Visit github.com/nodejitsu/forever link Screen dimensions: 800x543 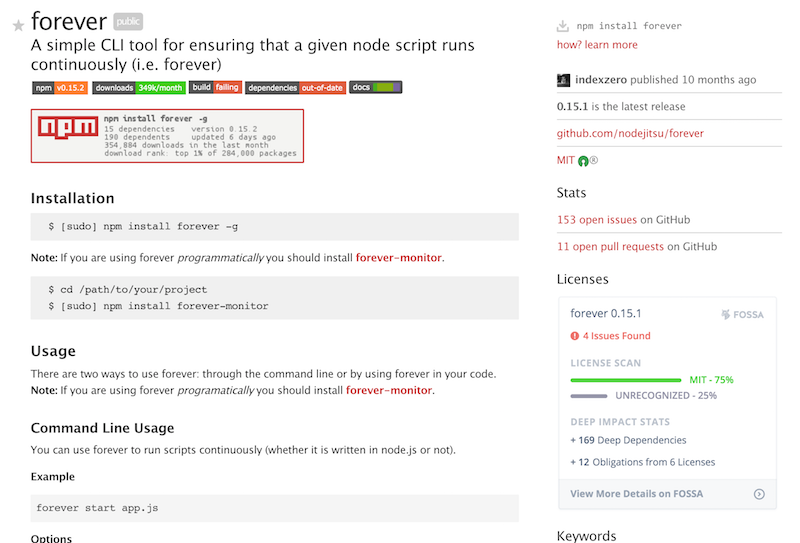[630, 133]
